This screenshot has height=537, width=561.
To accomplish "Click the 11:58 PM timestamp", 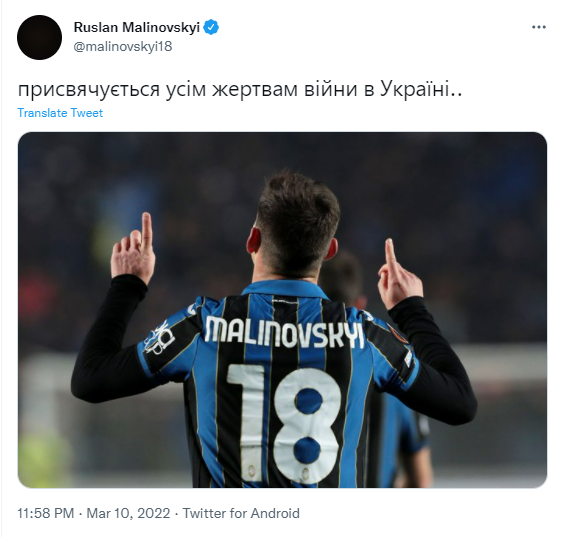I will (46, 513).
